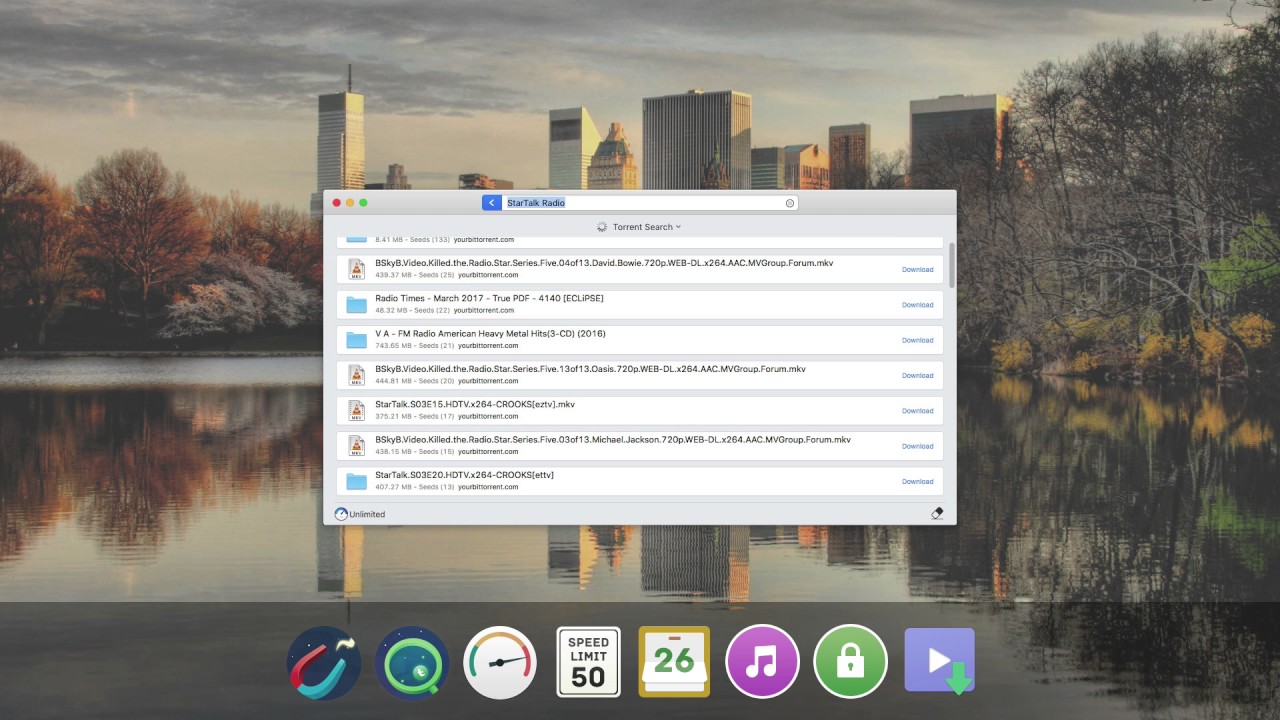
Task: Click the results list vertical scrollbar
Action: (951, 265)
